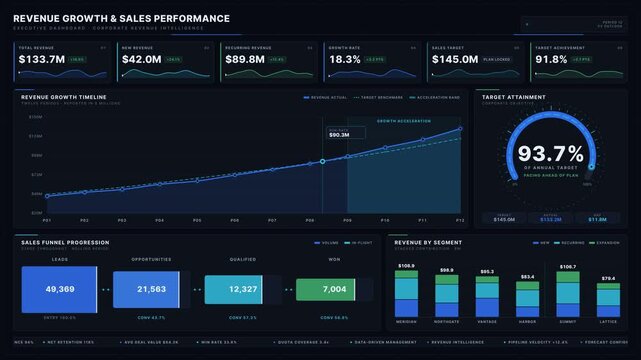Toggle the Expansion legend in Revenue by Segment
The width and height of the screenshot is (641, 360).
coord(604,243)
